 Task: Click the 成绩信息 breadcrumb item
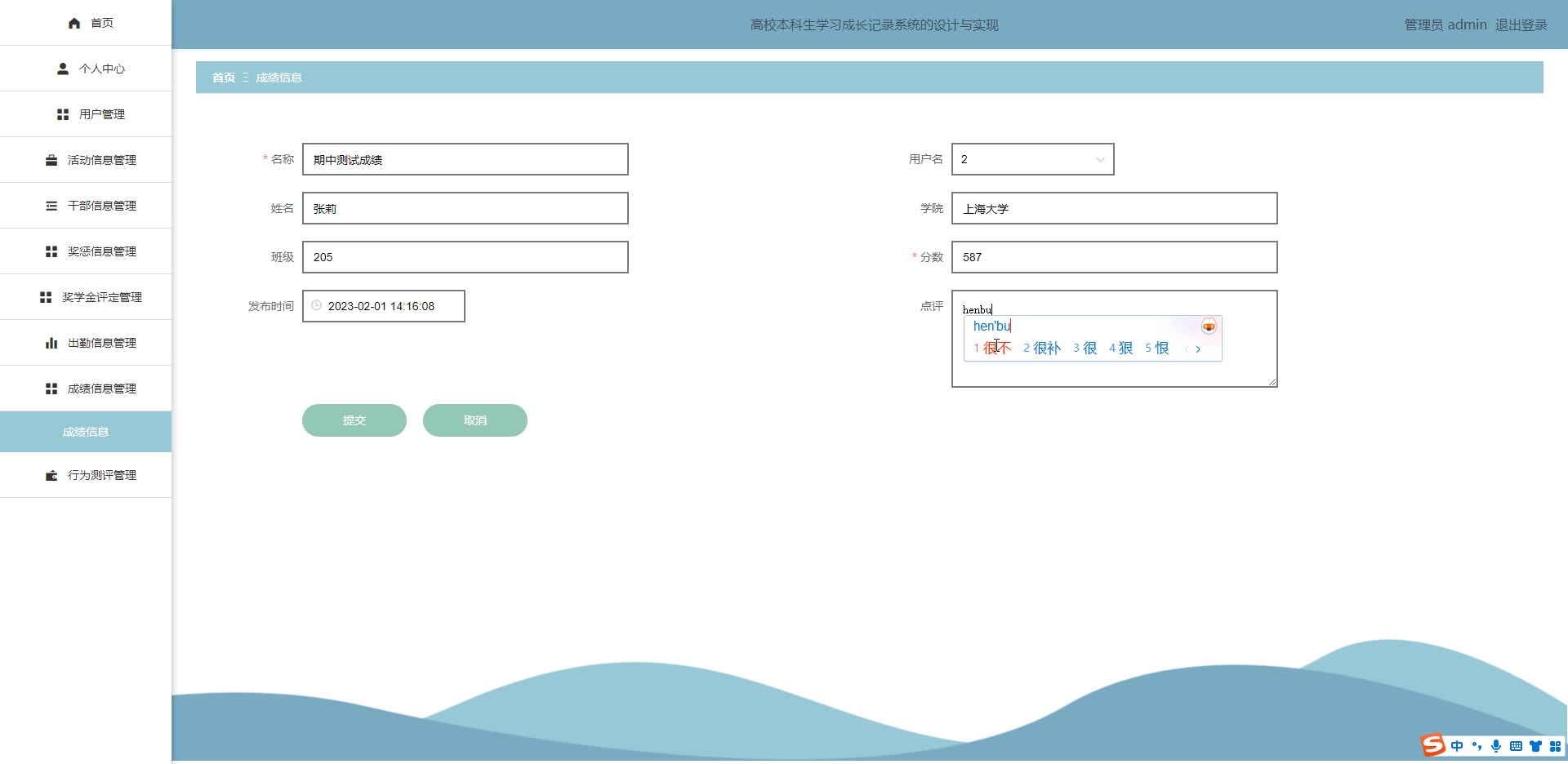pos(279,78)
